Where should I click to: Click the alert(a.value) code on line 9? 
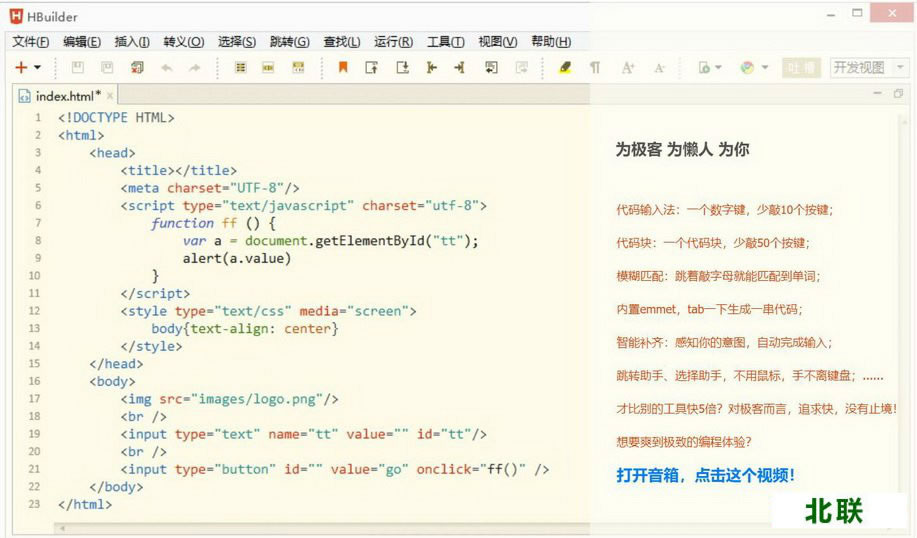tap(237, 258)
